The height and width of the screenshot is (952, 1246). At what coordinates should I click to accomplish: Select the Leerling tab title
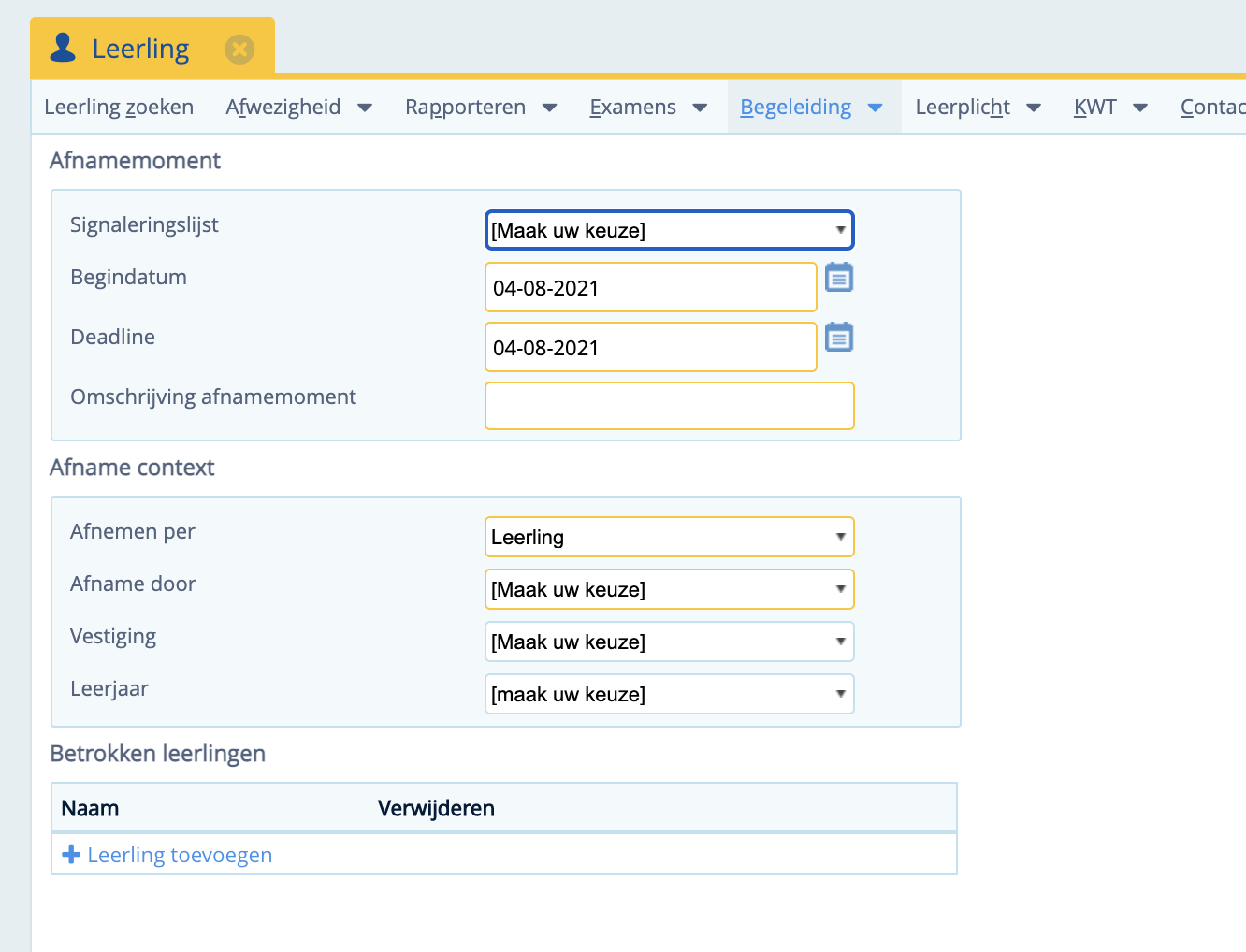140,49
